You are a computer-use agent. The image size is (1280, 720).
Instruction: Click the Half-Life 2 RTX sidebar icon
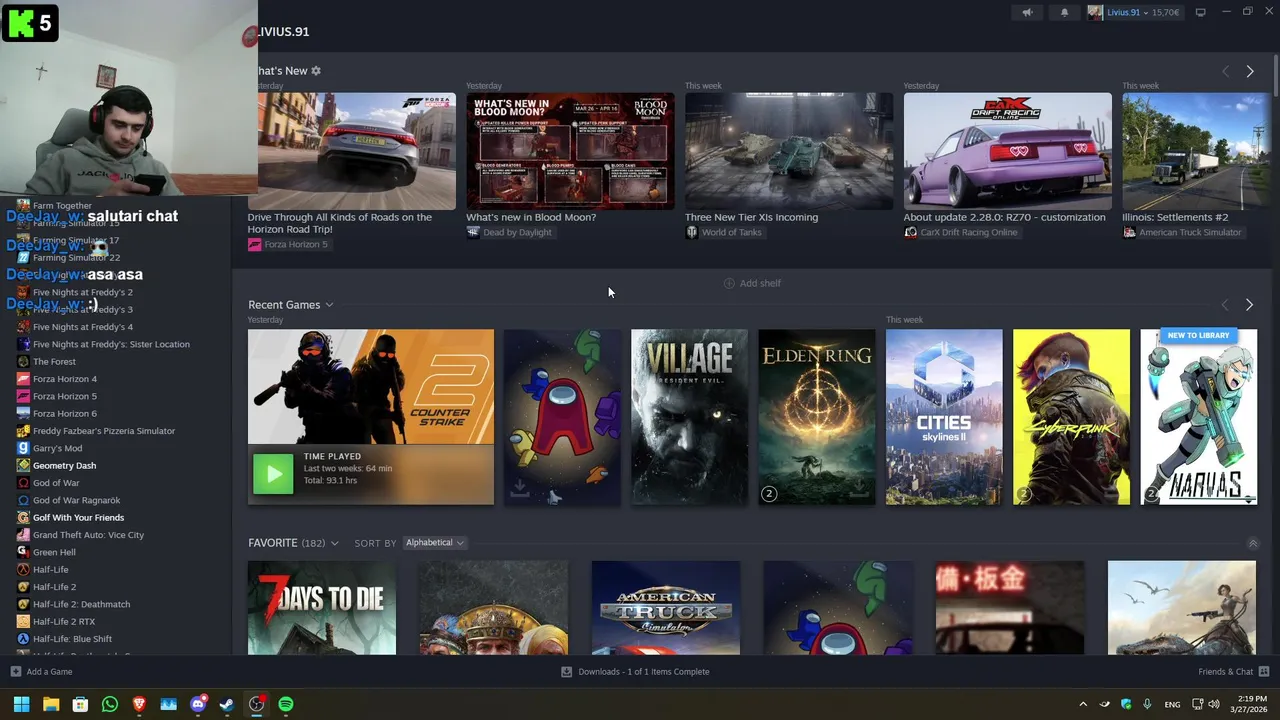pyautogui.click(x=23, y=621)
